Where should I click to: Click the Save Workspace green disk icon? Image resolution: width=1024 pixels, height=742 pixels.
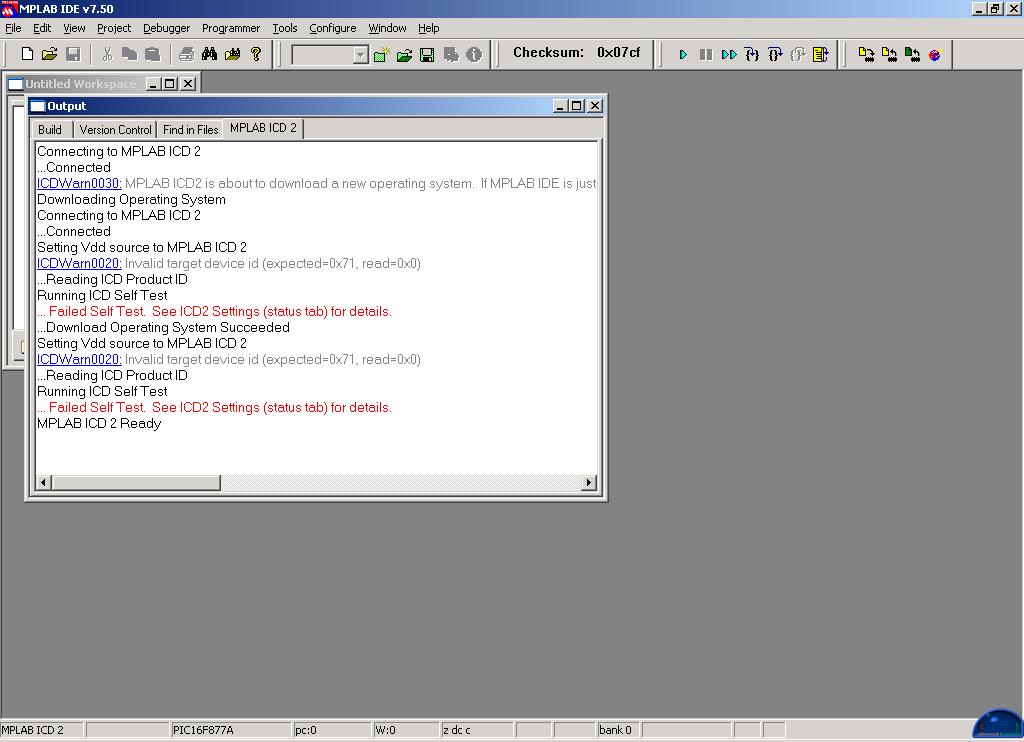(427, 55)
